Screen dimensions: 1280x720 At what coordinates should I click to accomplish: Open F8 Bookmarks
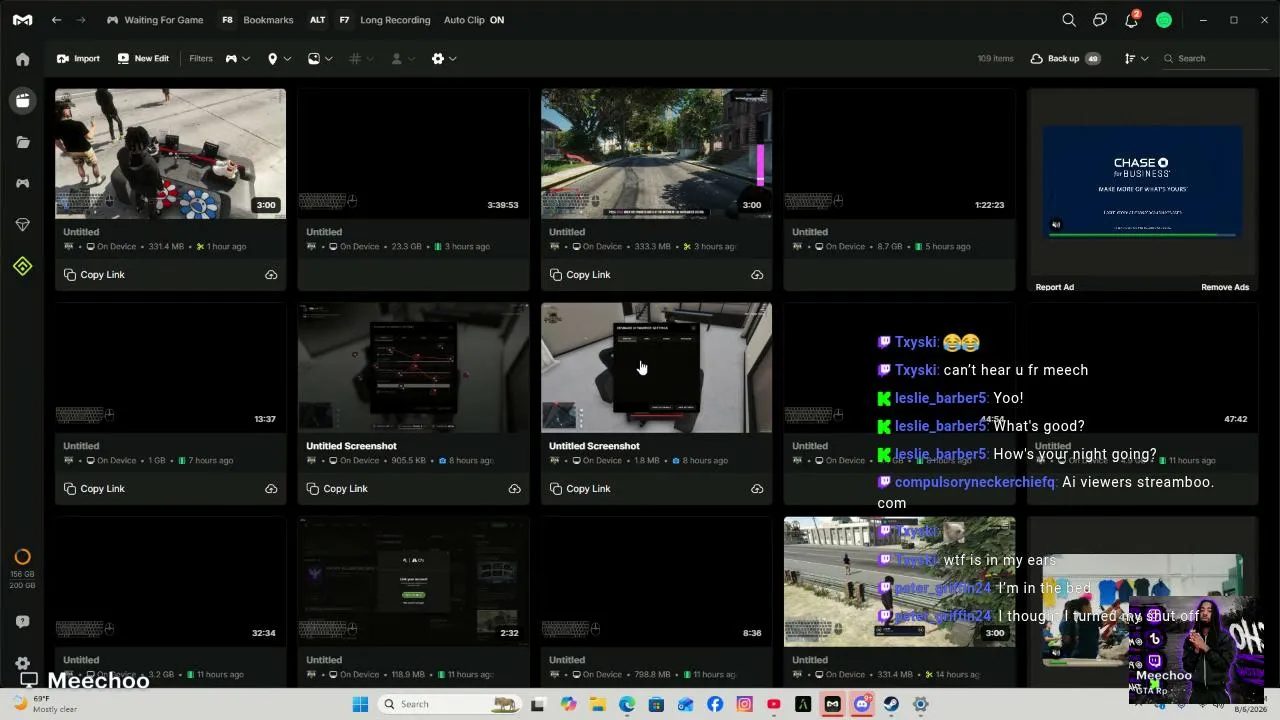(257, 20)
